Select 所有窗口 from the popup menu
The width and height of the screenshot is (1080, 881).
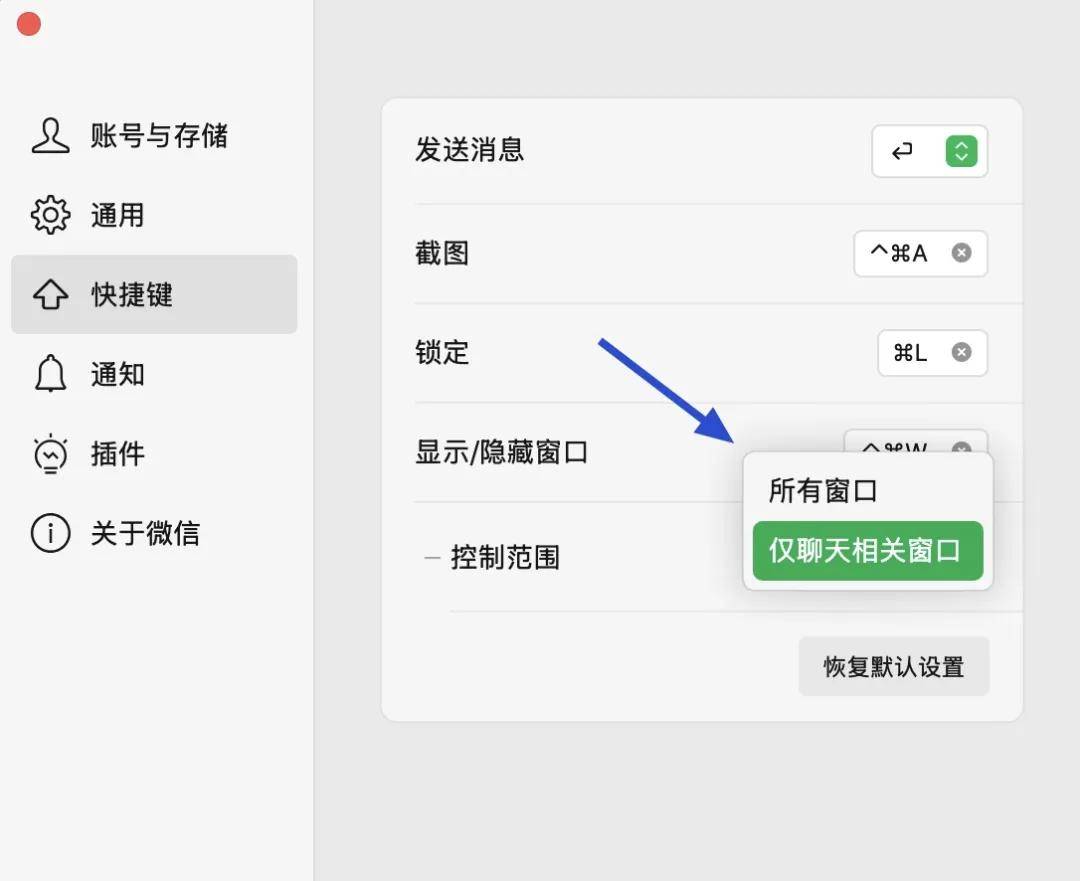click(823, 491)
